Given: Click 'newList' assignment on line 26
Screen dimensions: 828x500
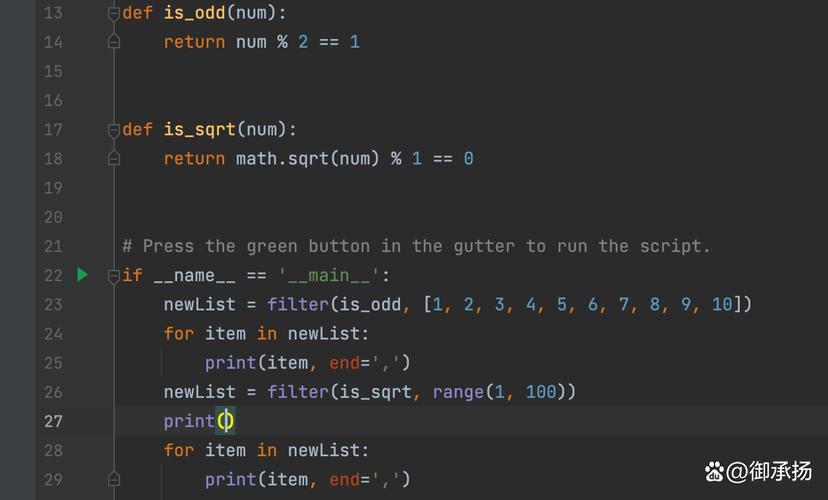Looking at the screenshot, I should point(200,392).
